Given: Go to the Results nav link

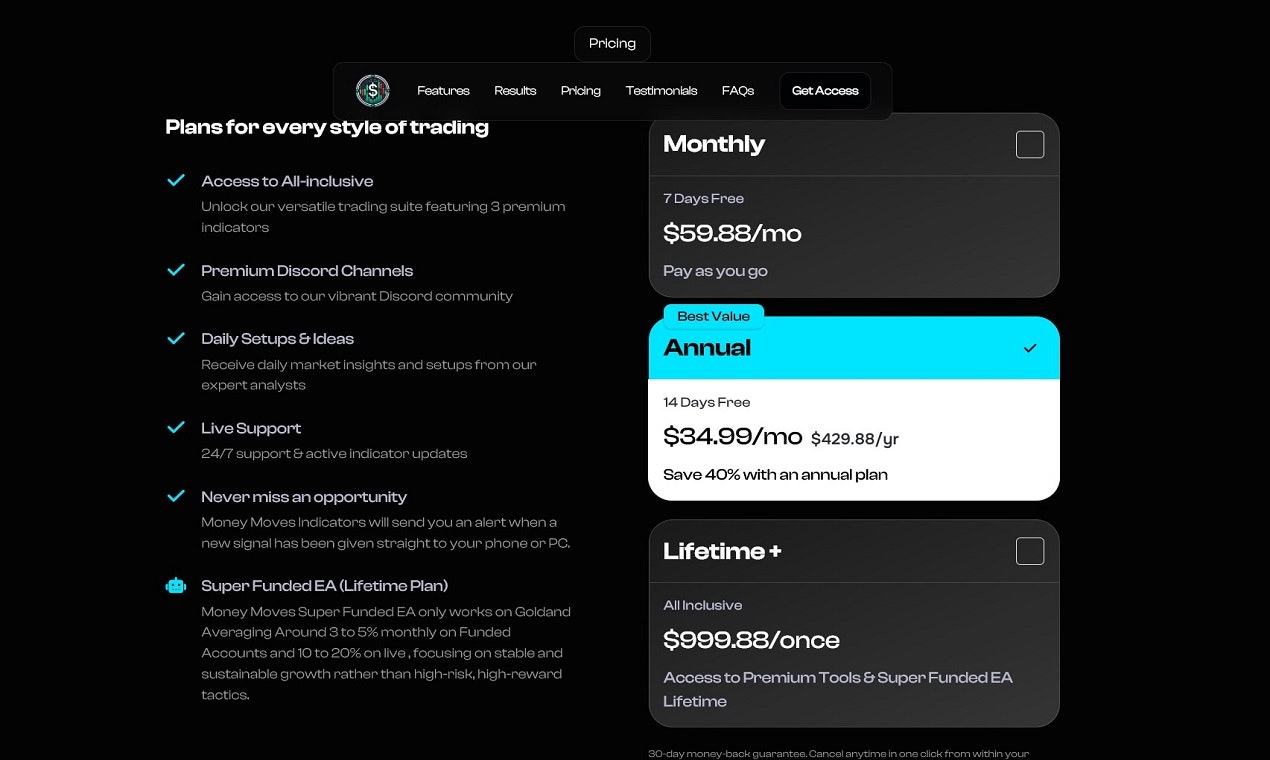Looking at the screenshot, I should tap(515, 91).
